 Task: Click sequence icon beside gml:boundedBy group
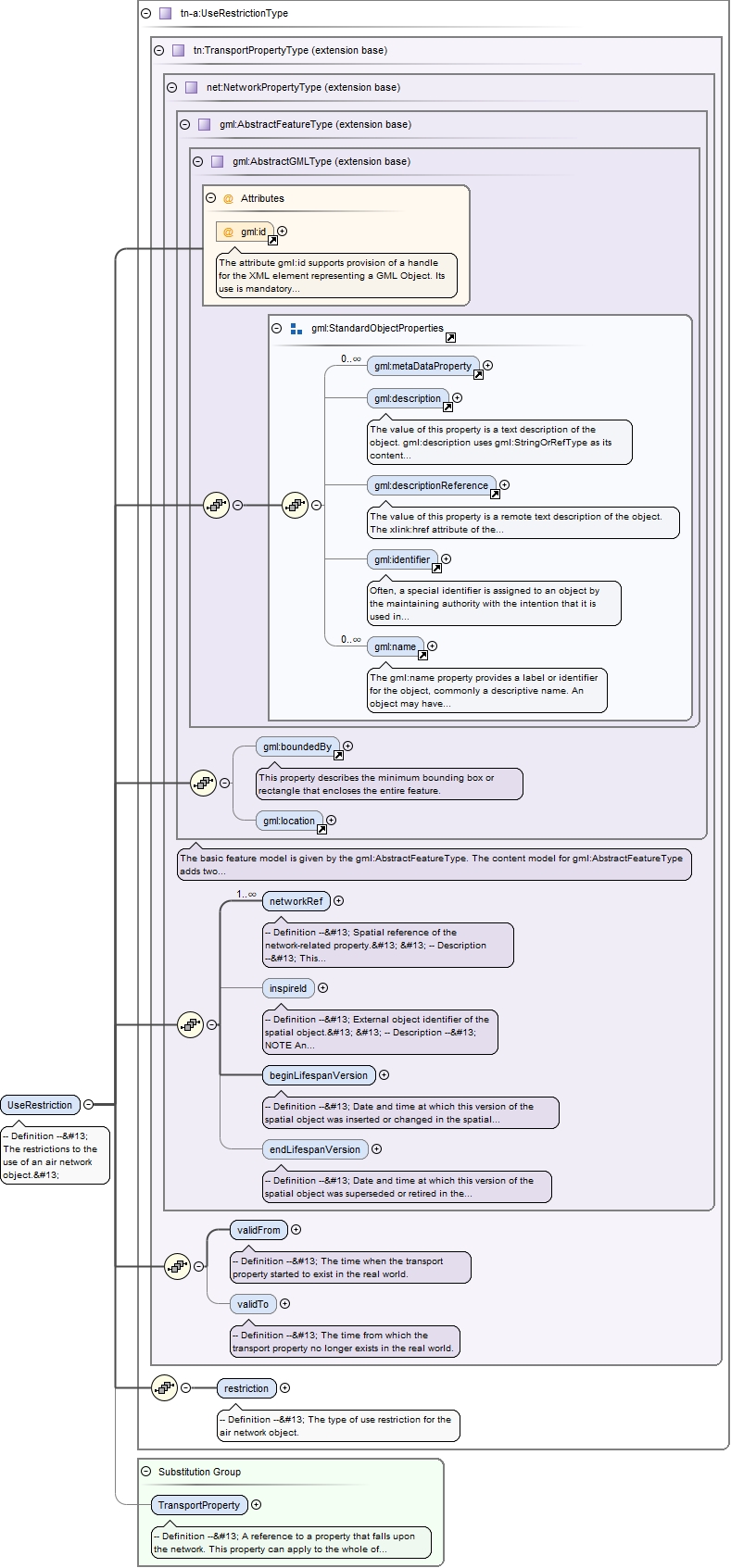tap(204, 783)
